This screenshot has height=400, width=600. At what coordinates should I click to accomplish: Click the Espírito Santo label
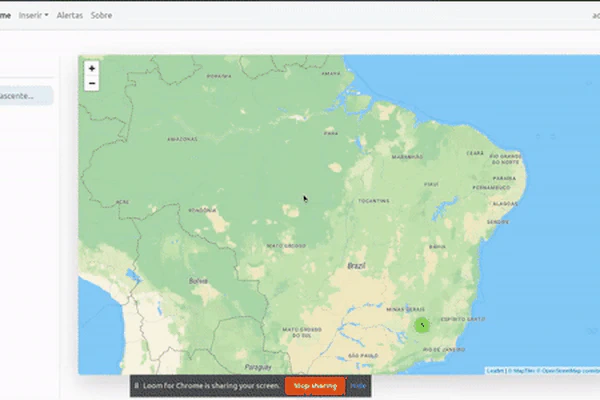(463, 319)
